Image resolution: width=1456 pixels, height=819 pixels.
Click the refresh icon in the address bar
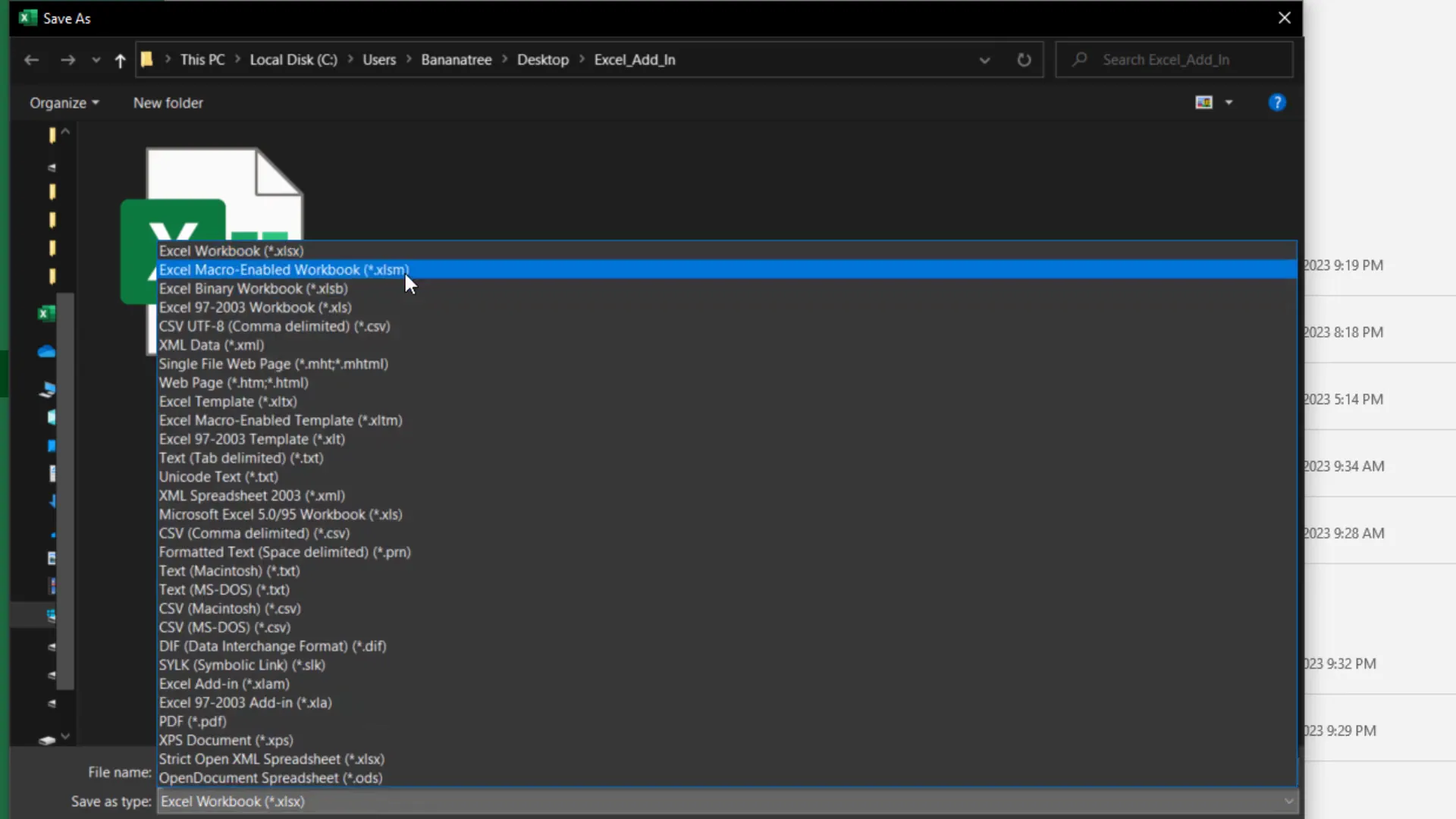(1024, 59)
